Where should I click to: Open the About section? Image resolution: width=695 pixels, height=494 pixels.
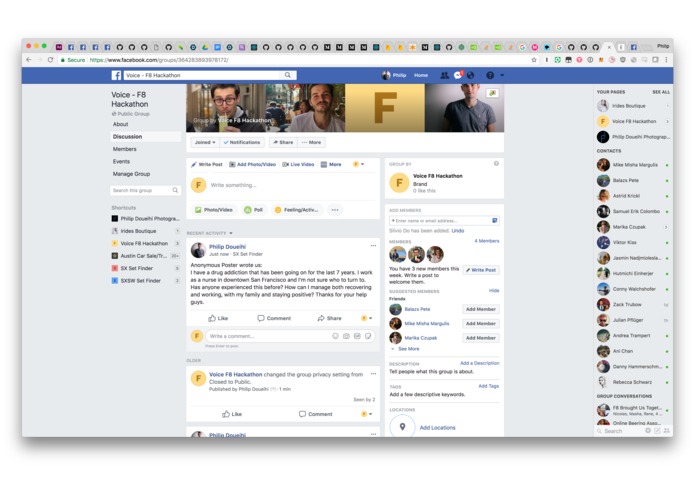tap(121, 124)
